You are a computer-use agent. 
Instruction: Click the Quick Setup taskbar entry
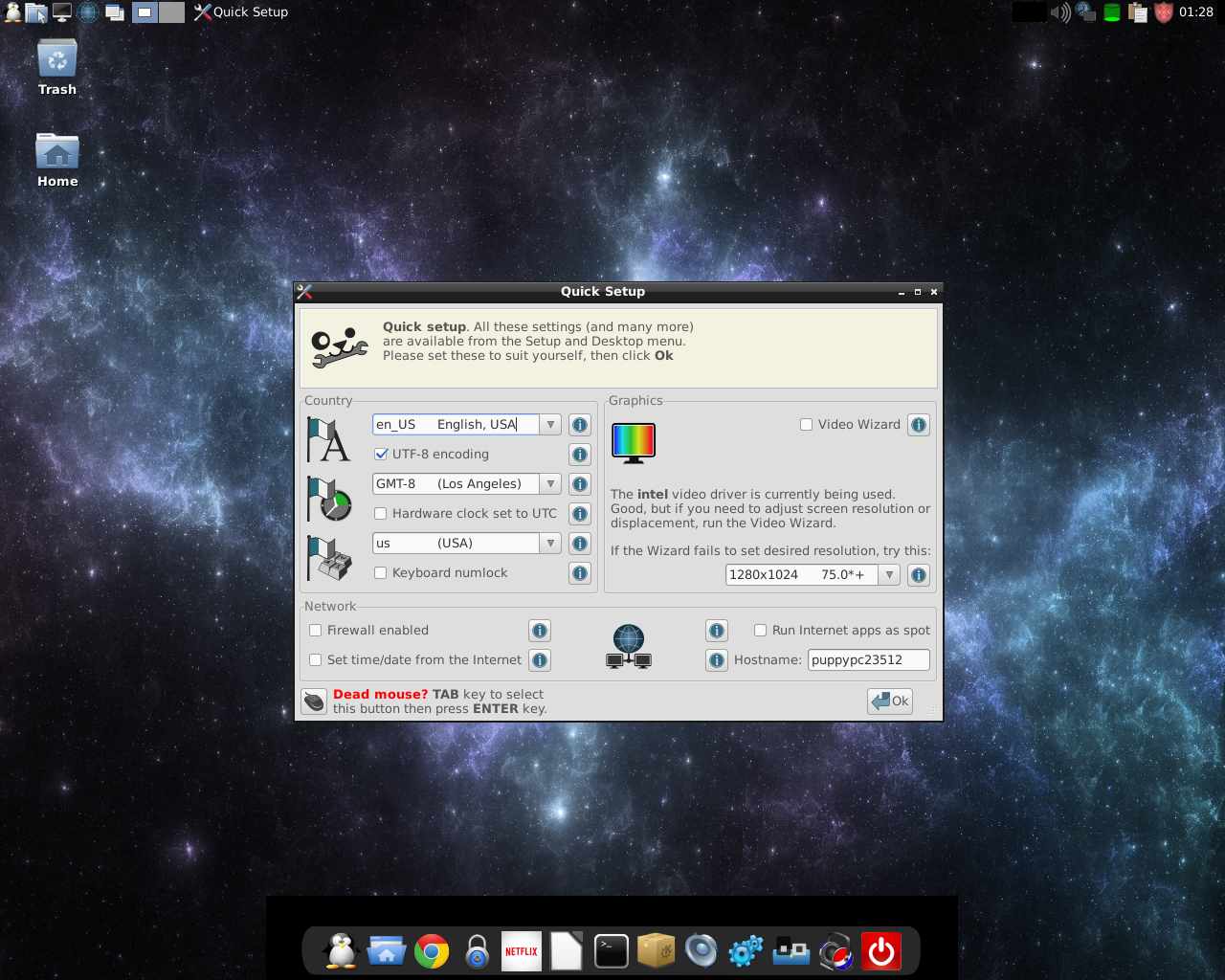(241, 12)
